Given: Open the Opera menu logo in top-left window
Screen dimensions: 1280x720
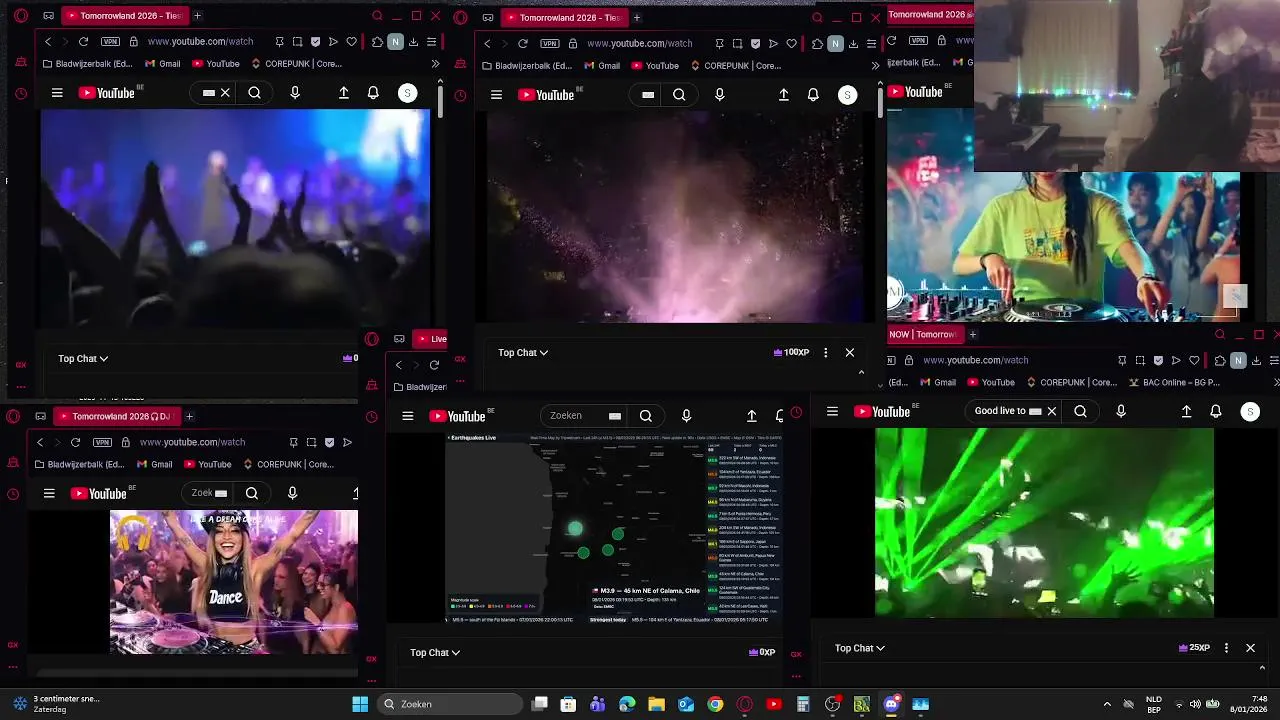Looking at the screenshot, I should pyautogui.click(x=21, y=16).
